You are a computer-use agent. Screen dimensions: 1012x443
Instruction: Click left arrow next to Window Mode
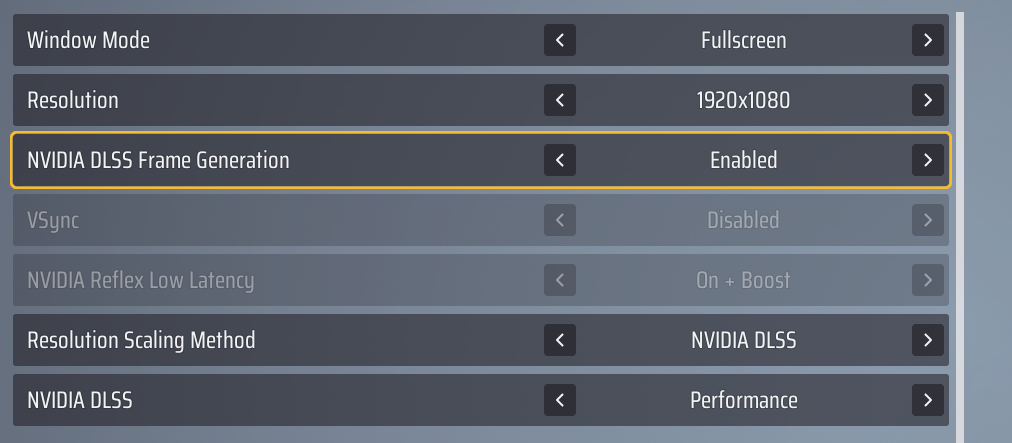[560, 40]
